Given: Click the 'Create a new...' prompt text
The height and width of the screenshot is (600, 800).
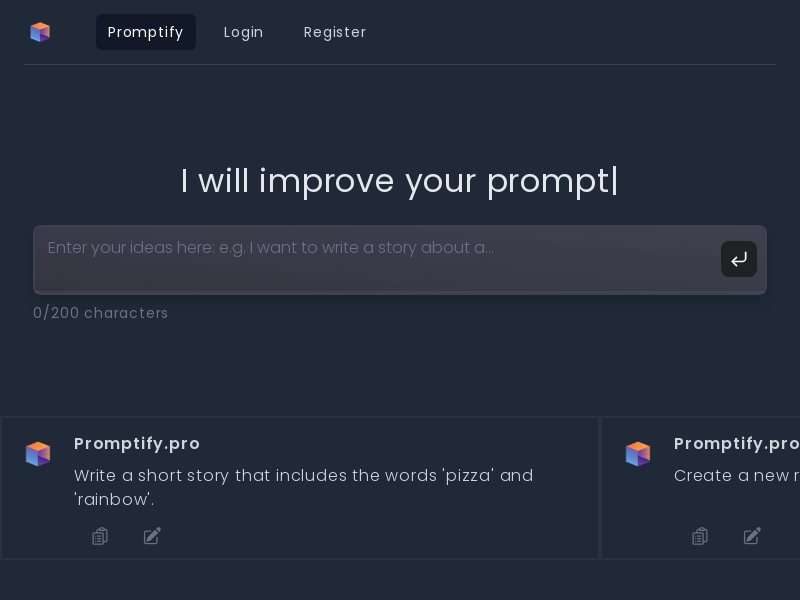Looking at the screenshot, I should pyautogui.click(x=735, y=476).
